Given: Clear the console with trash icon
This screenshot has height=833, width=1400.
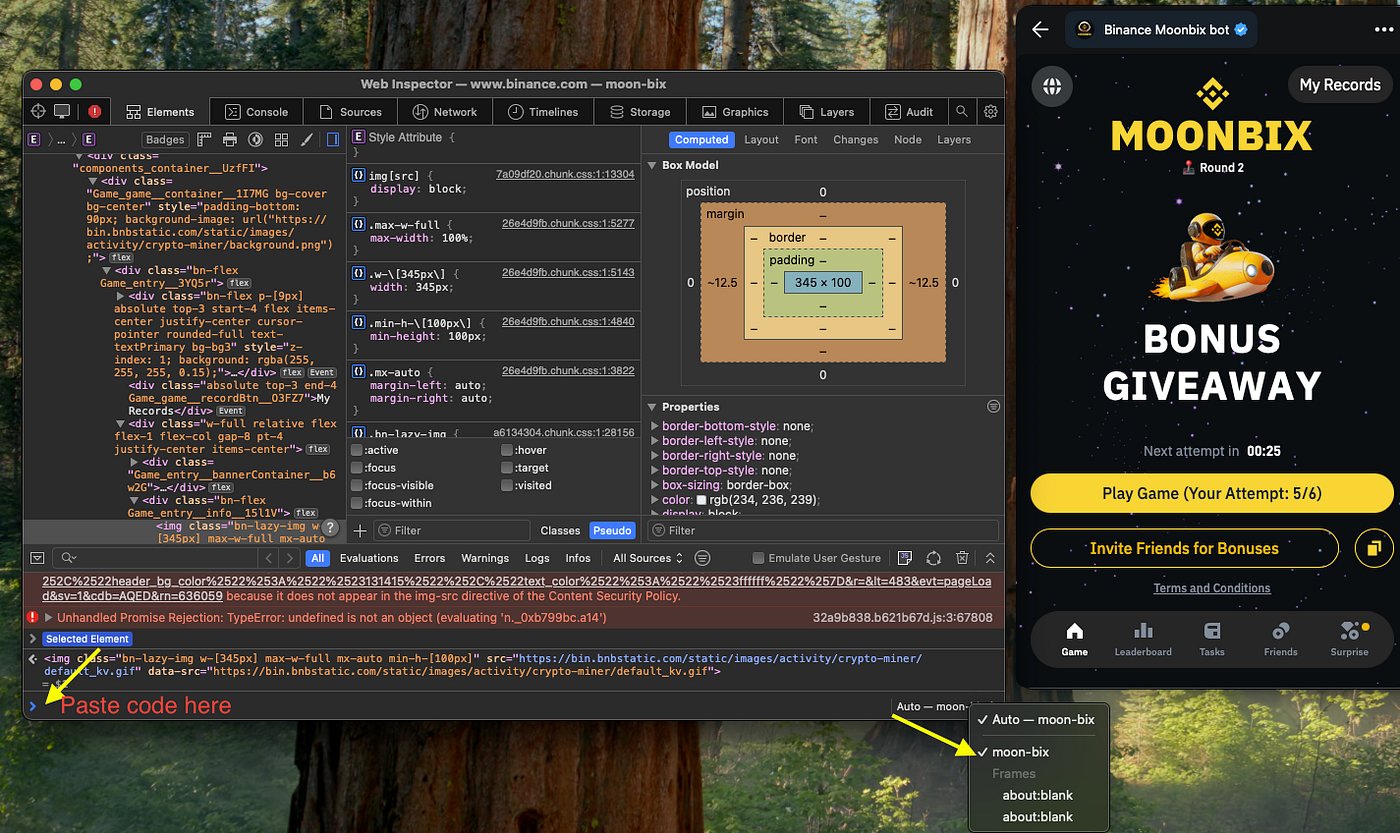Looking at the screenshot, I should pos(961,558).
